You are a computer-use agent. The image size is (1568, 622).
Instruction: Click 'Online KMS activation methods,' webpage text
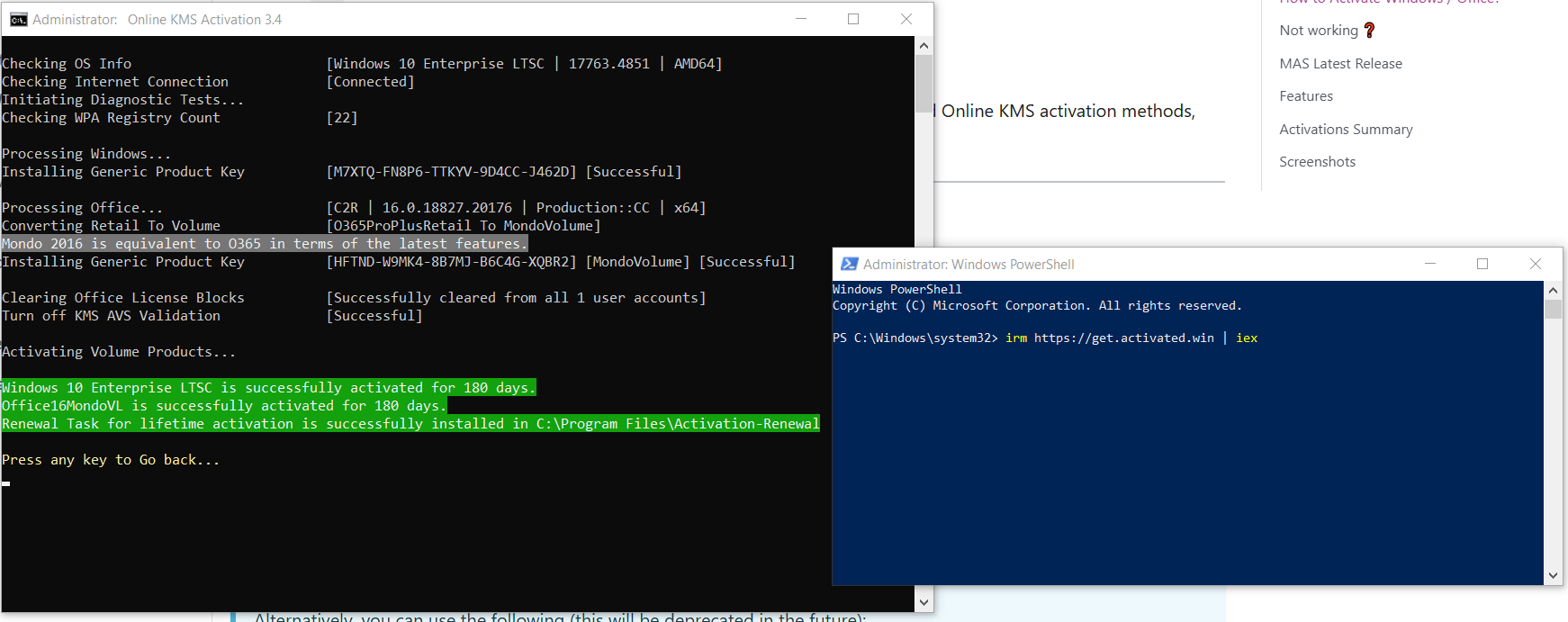point(1068,111)
